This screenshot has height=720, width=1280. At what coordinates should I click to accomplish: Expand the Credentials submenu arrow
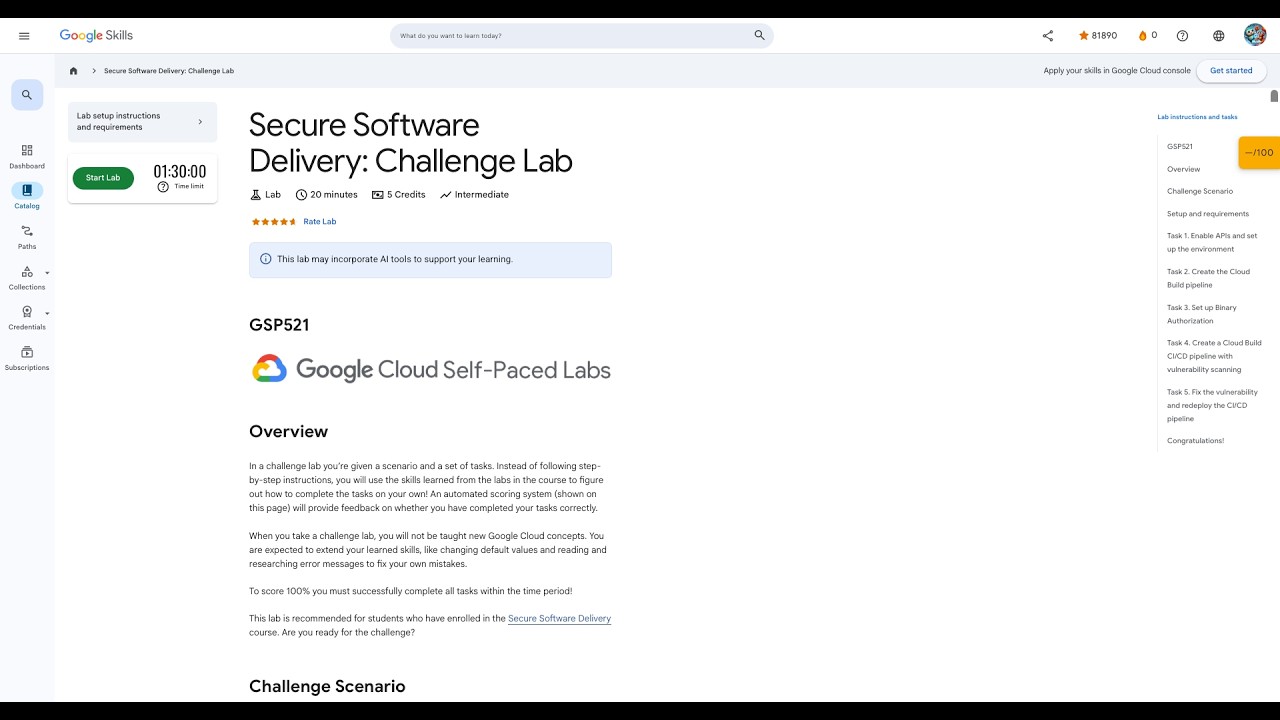coord(47,313)
